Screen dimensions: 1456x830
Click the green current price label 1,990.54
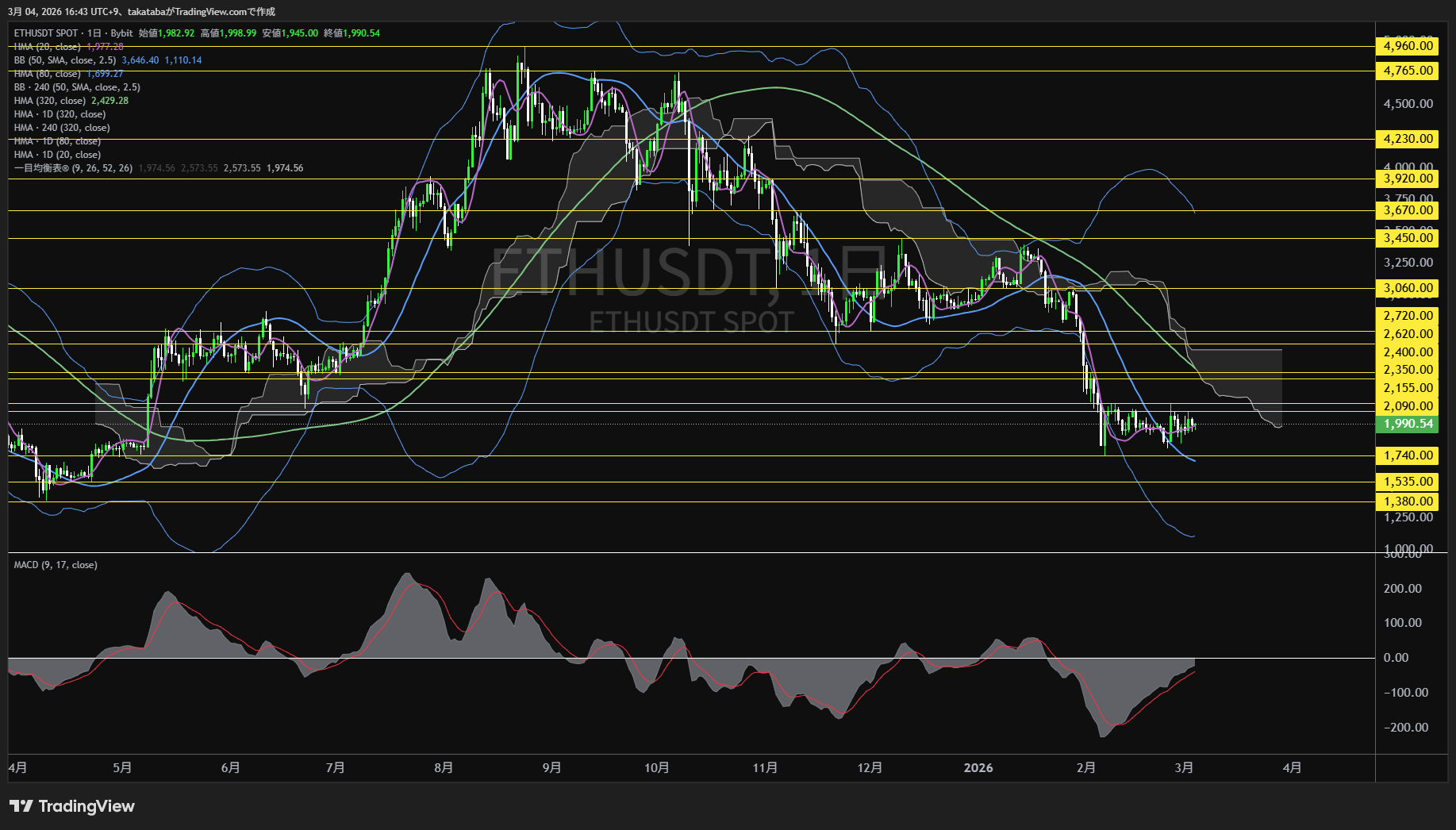click(x=1408, y=424)
